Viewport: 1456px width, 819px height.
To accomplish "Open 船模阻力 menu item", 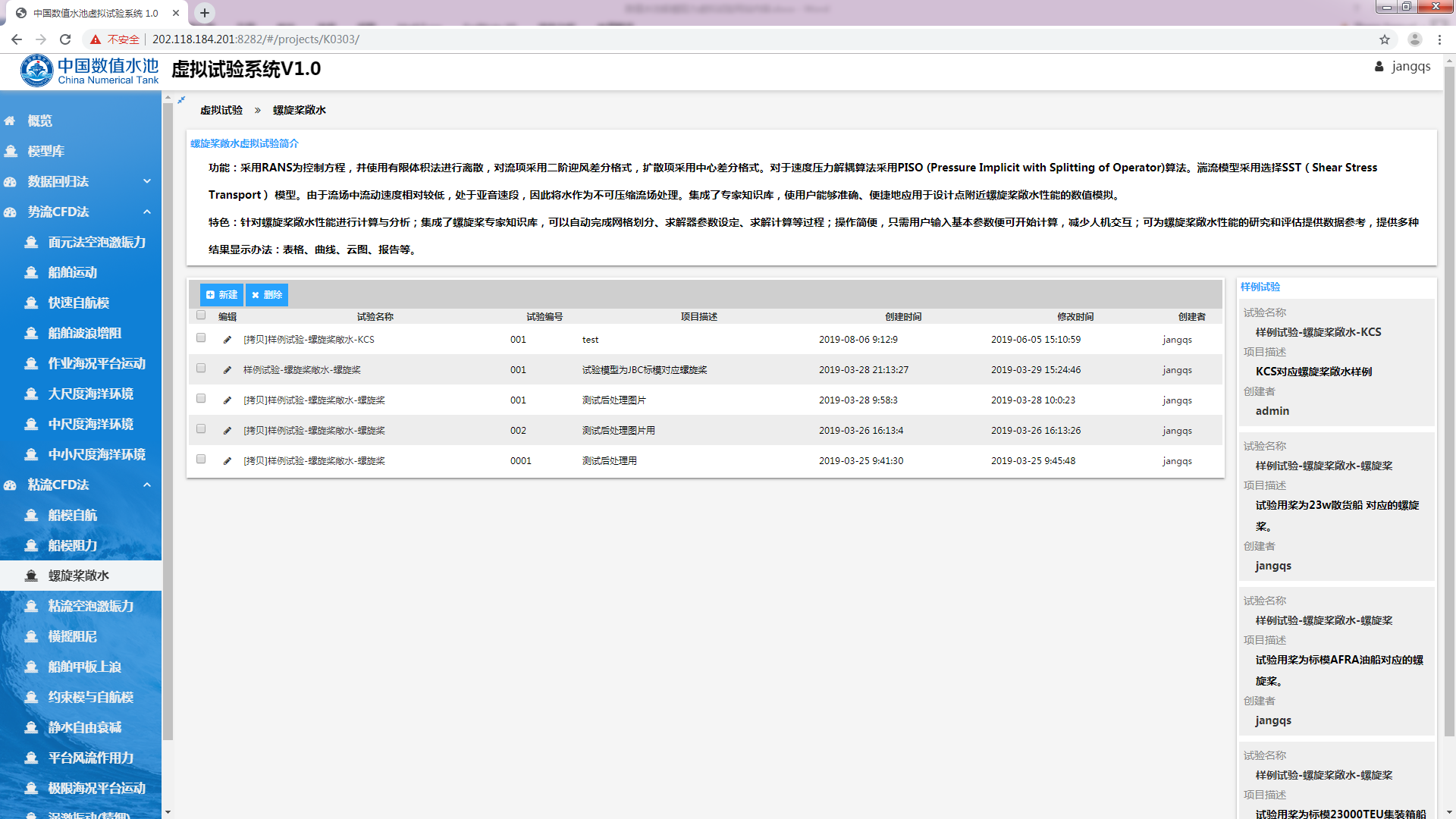I will coord(73,546).
